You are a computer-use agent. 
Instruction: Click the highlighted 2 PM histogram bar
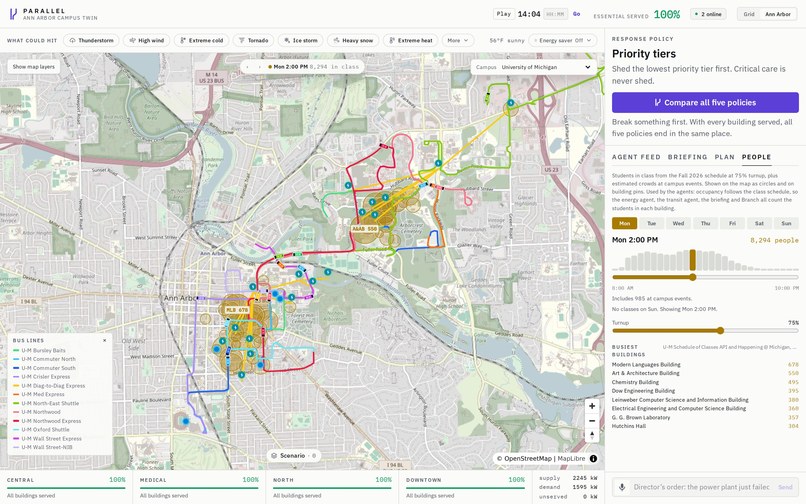tap(692, 260)
